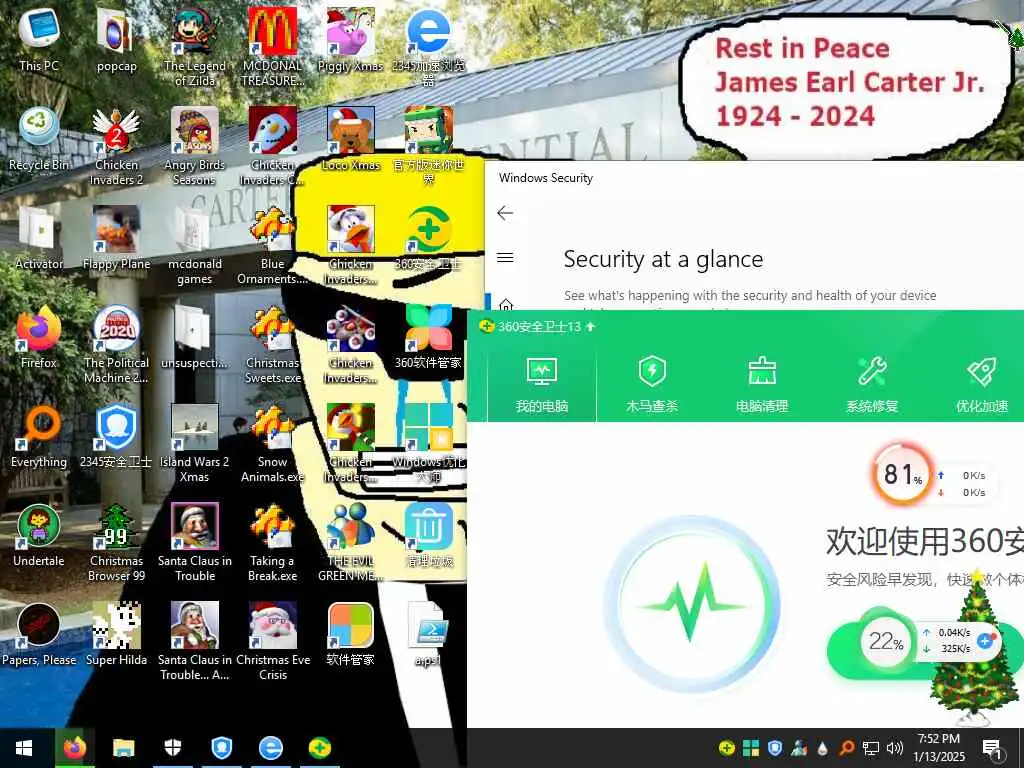Go back in Windows Security window

(x=505, y=213)
